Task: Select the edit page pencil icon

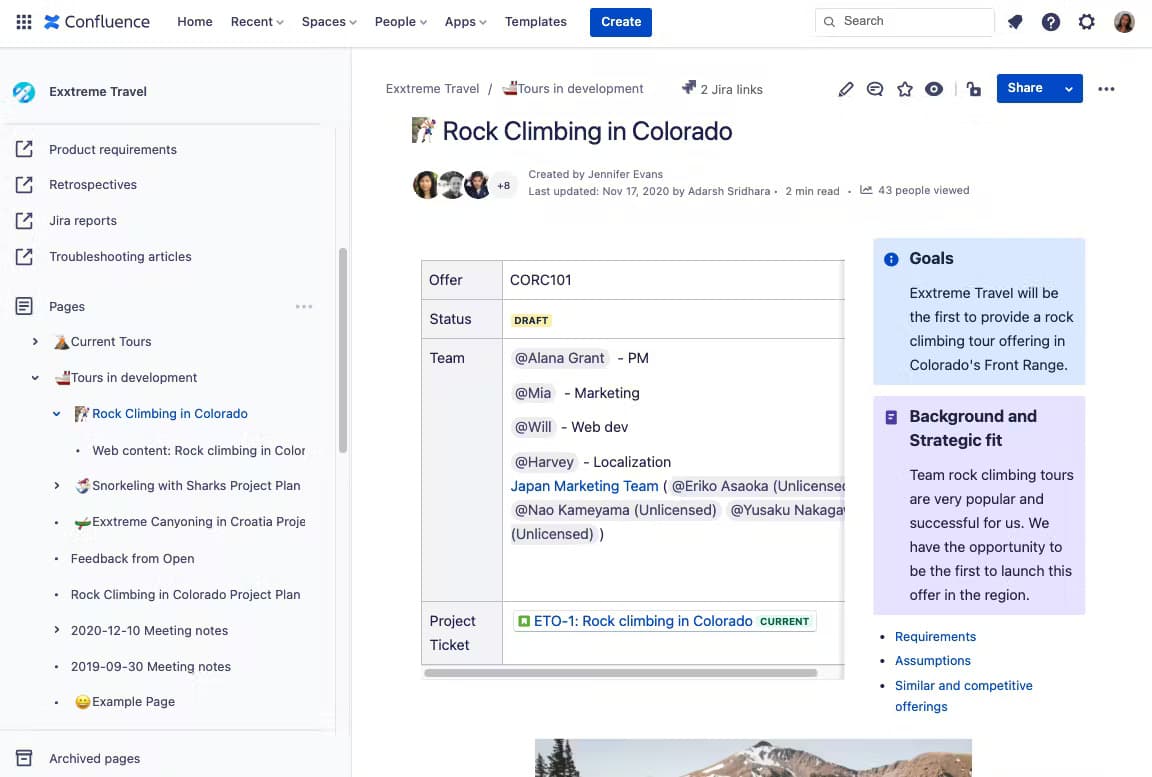Action: 845,89
